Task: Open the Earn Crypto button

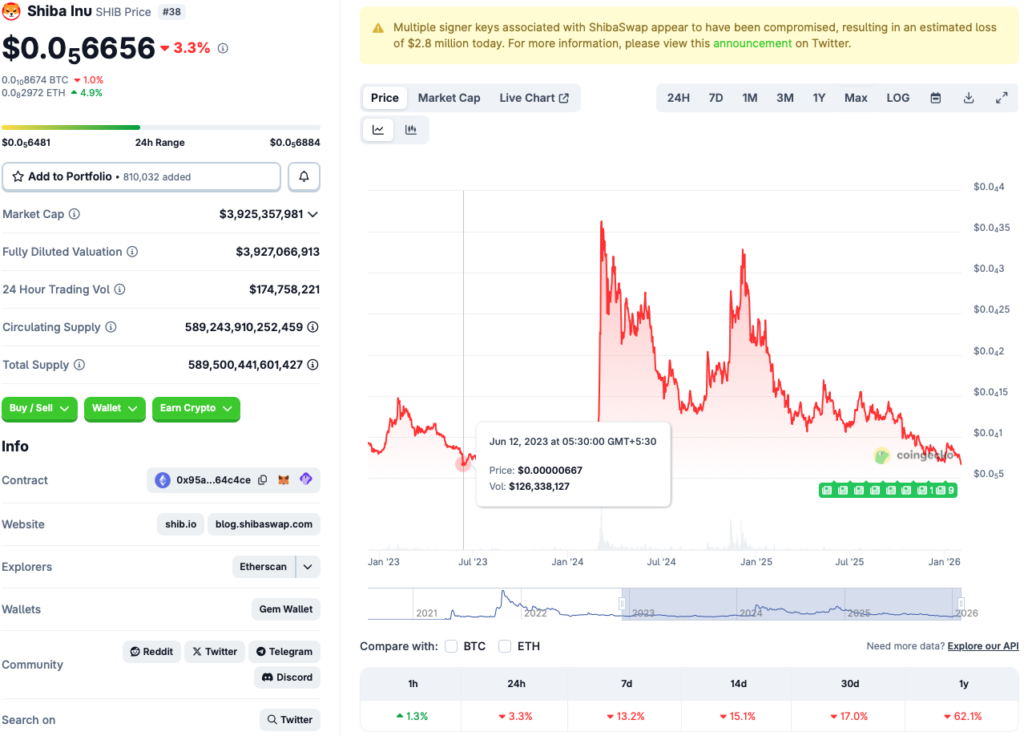Action: [x=196, y=409]
